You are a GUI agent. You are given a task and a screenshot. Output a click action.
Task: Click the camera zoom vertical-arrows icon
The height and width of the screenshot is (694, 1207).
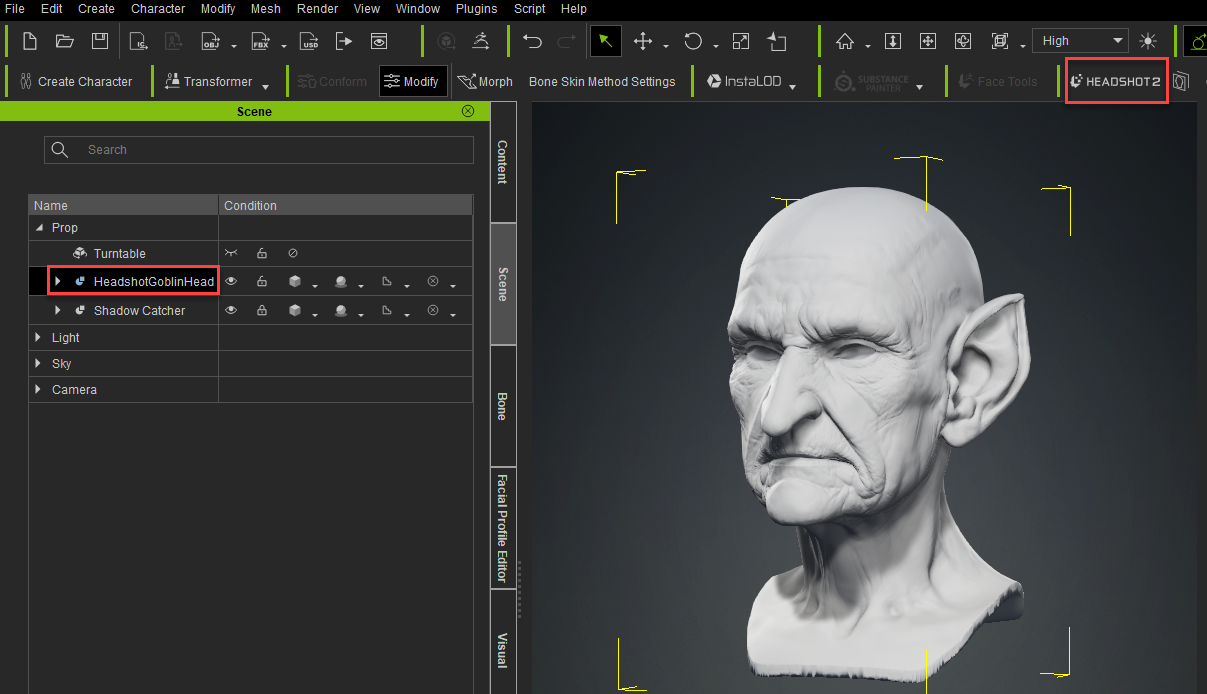[894, 41]
